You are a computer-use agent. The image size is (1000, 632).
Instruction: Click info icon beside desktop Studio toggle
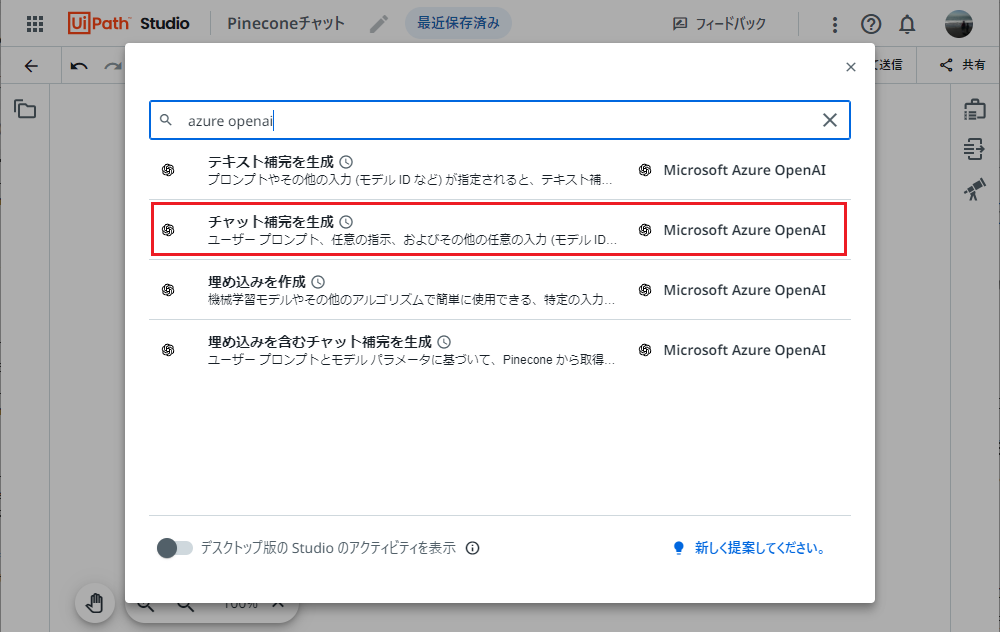472,548
